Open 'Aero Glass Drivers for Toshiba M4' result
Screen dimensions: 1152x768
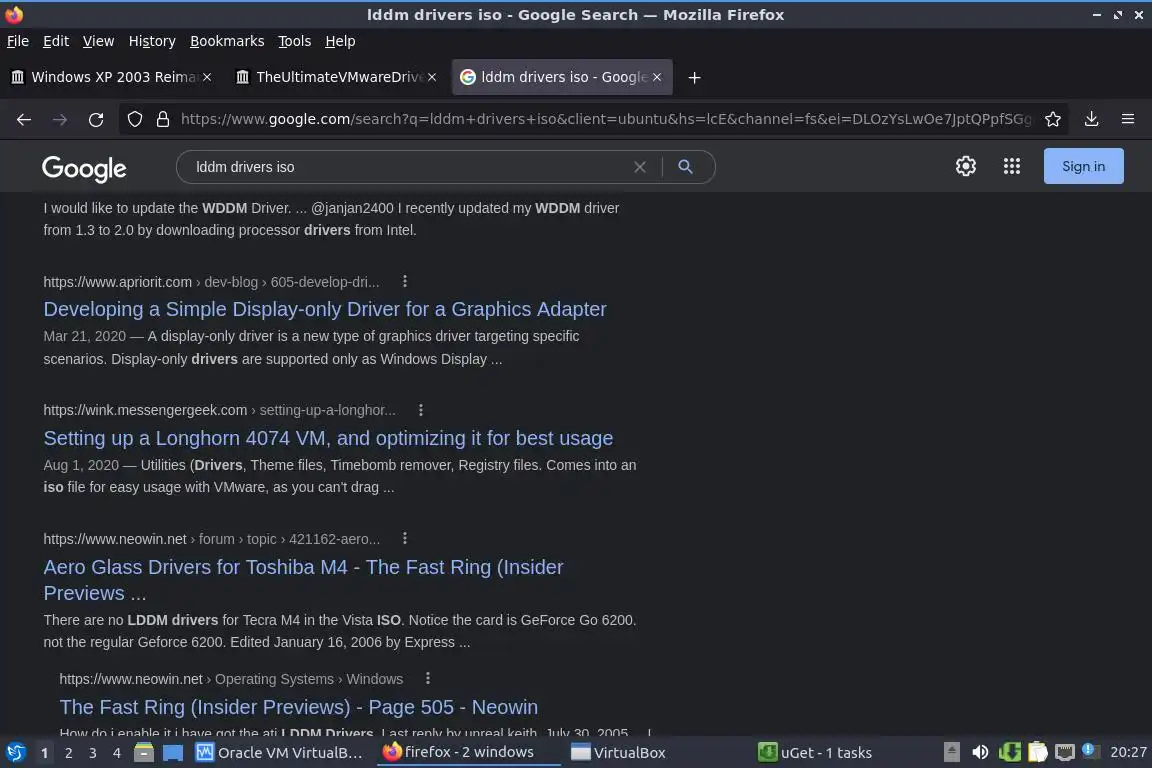tap(303, 580)
